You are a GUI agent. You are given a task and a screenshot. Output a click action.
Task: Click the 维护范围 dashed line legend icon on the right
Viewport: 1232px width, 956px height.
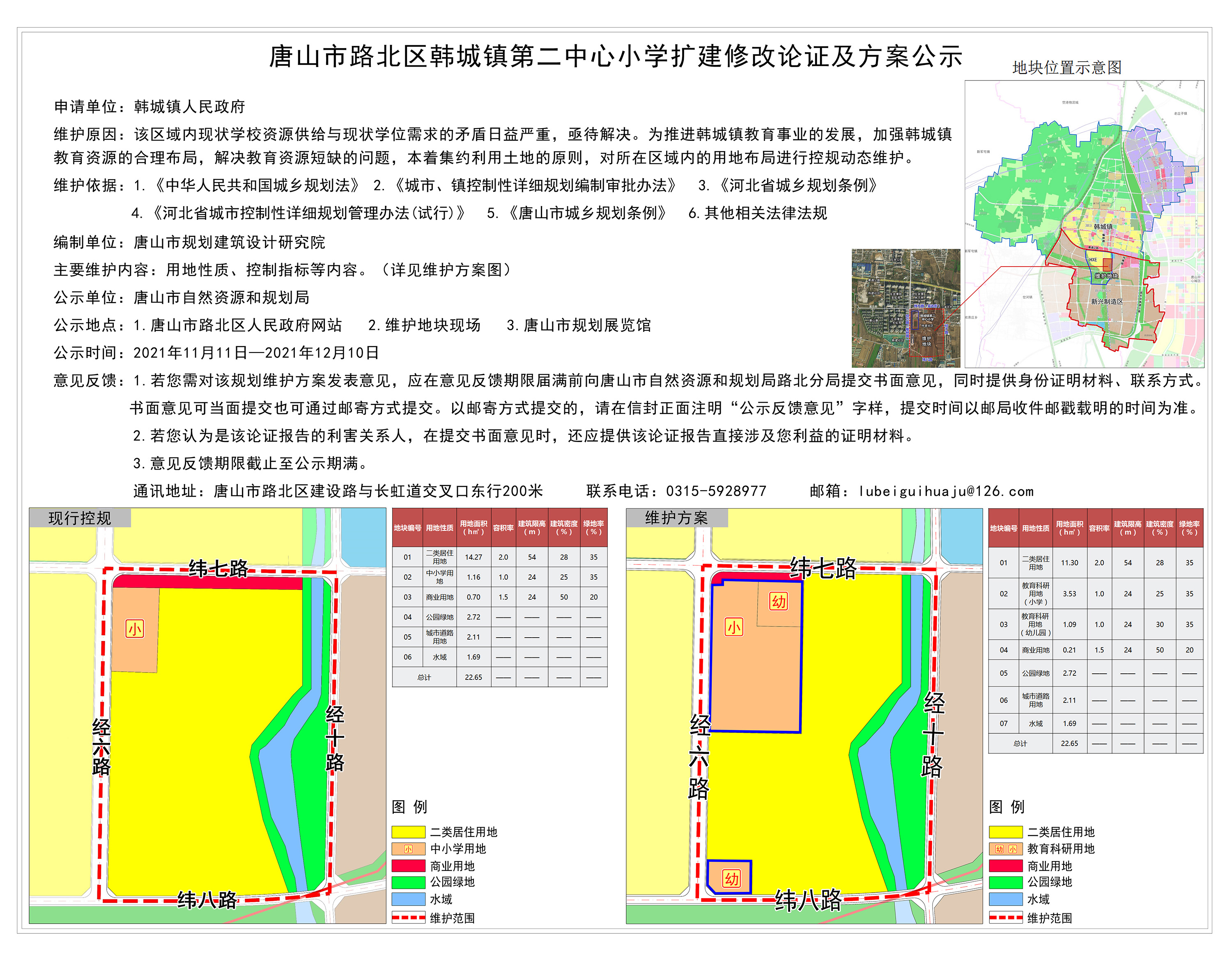coord(1005,918)
